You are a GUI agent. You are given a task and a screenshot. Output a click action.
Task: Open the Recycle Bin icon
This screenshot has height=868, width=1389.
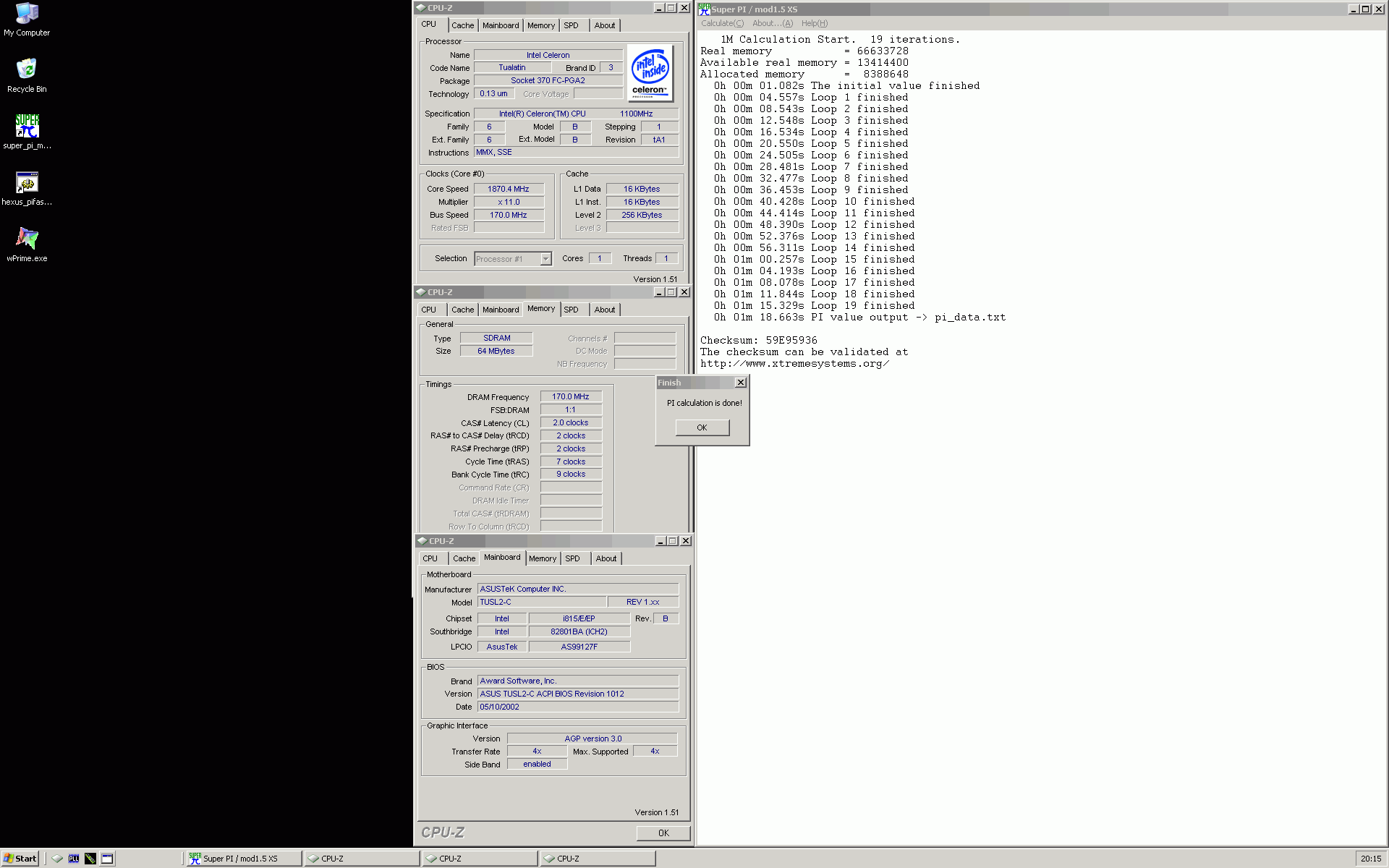point(27,75)
